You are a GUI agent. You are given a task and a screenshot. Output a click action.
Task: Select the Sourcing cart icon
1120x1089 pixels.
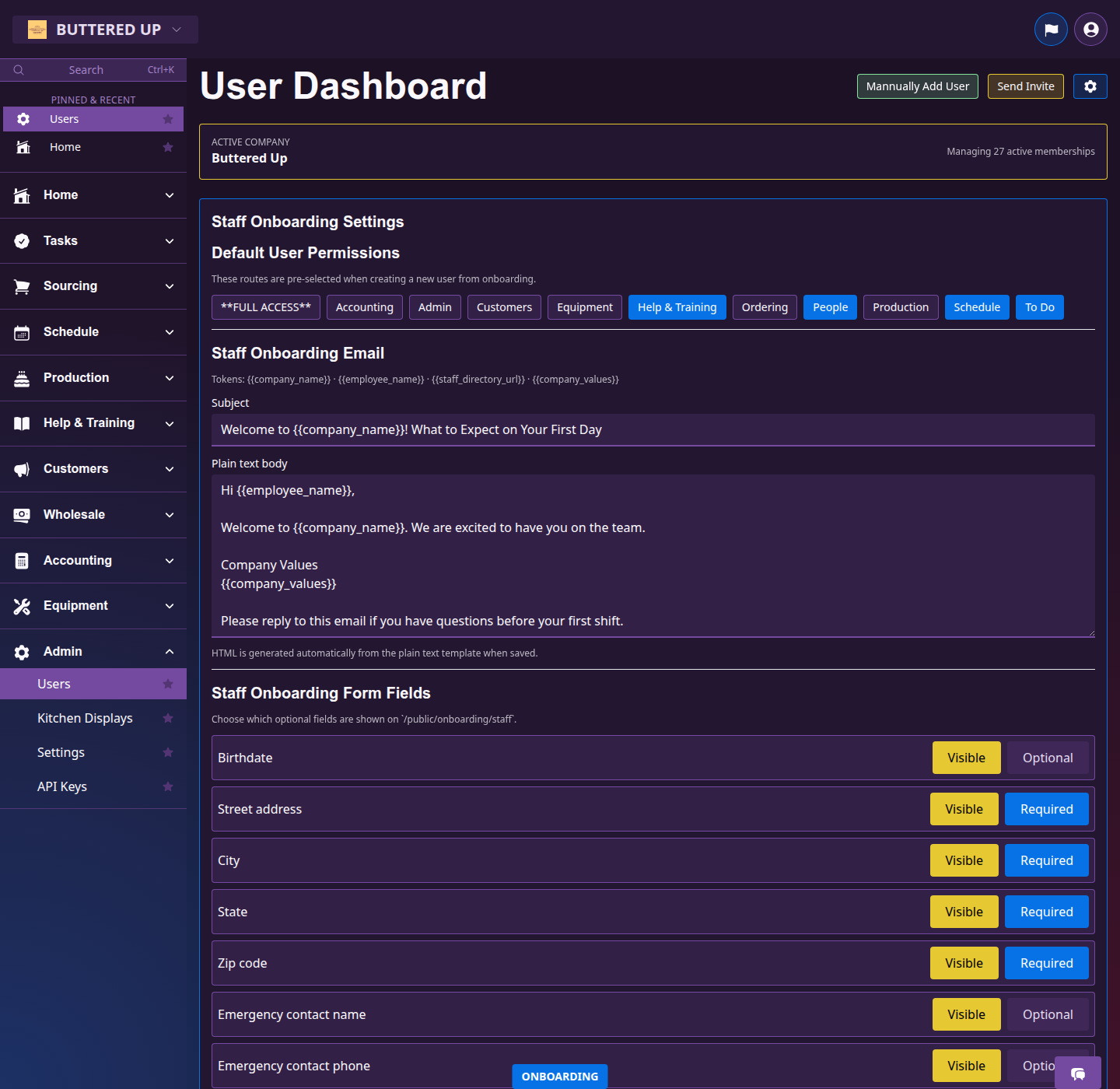[22, 285]
